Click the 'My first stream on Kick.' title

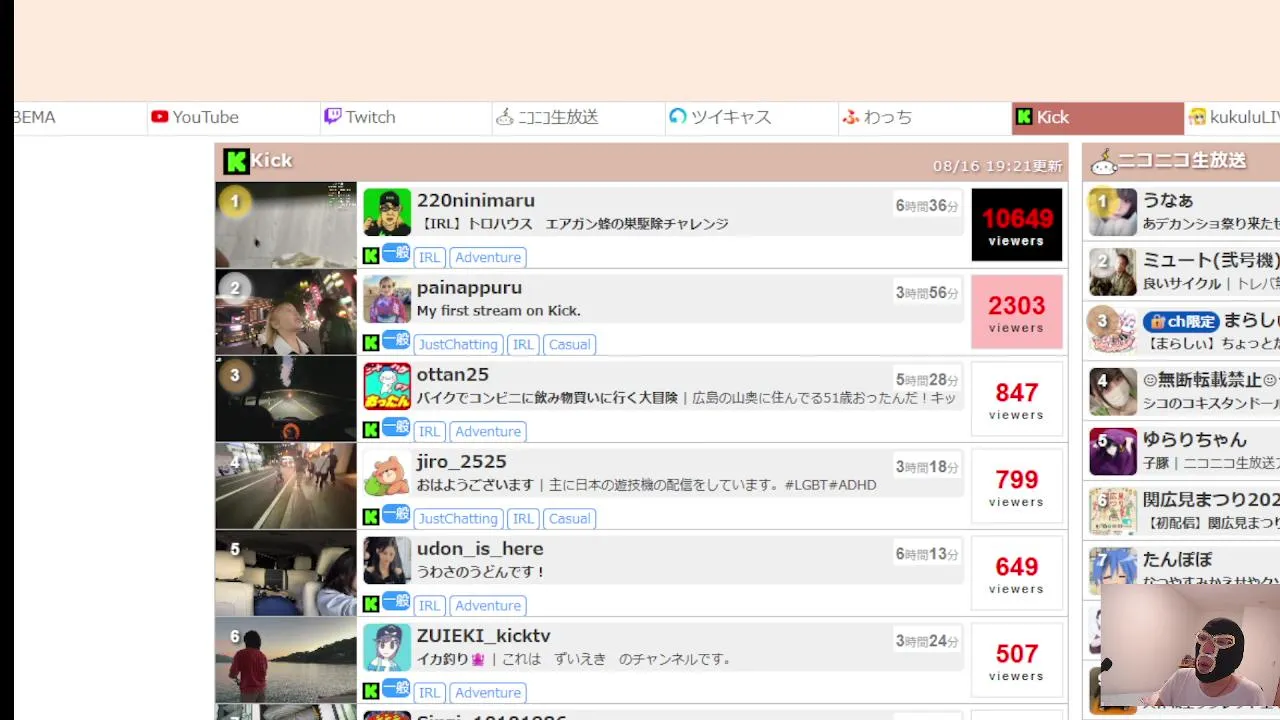click(499, 311)
